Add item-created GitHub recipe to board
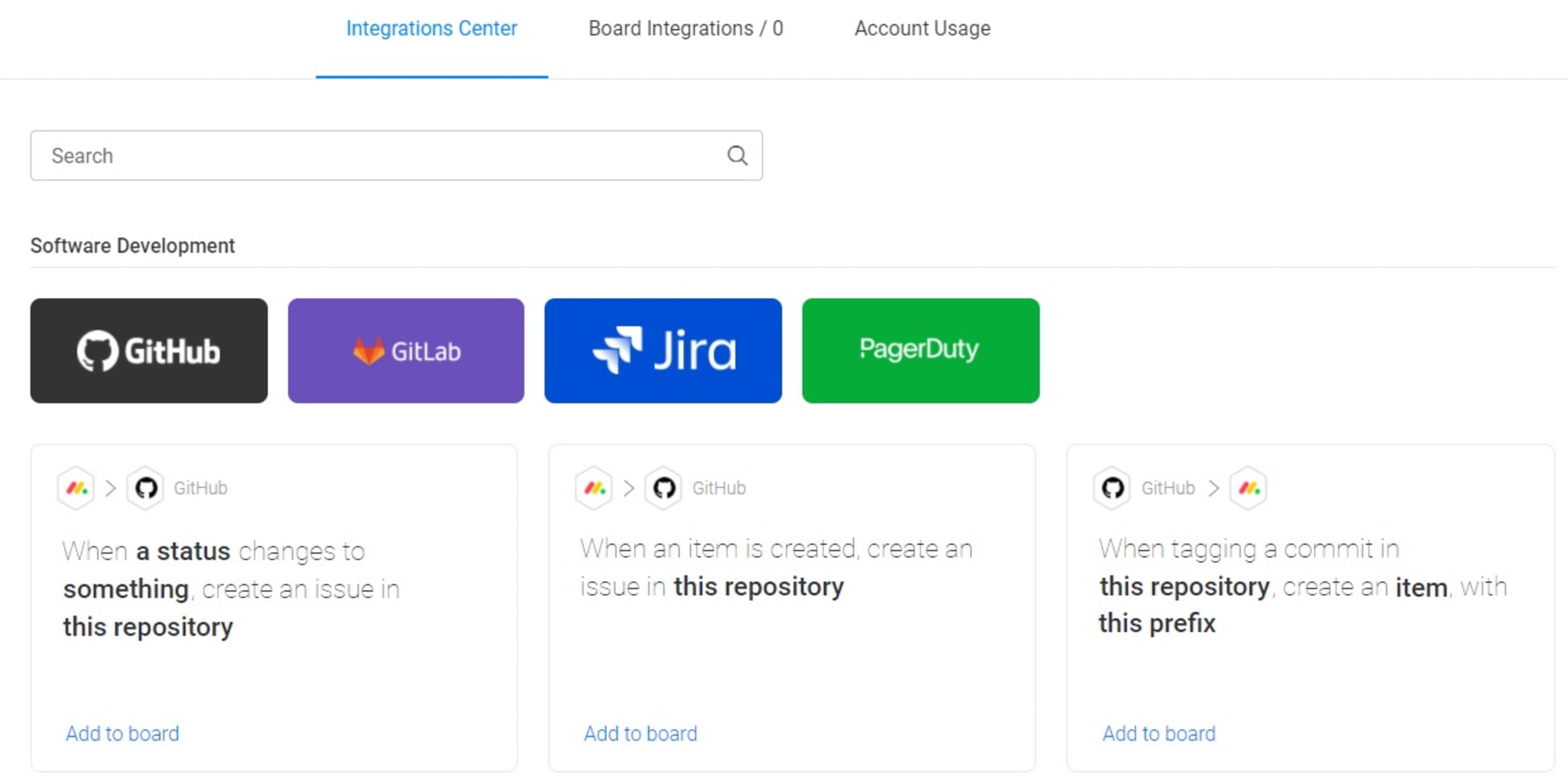 tap(640, 733)
